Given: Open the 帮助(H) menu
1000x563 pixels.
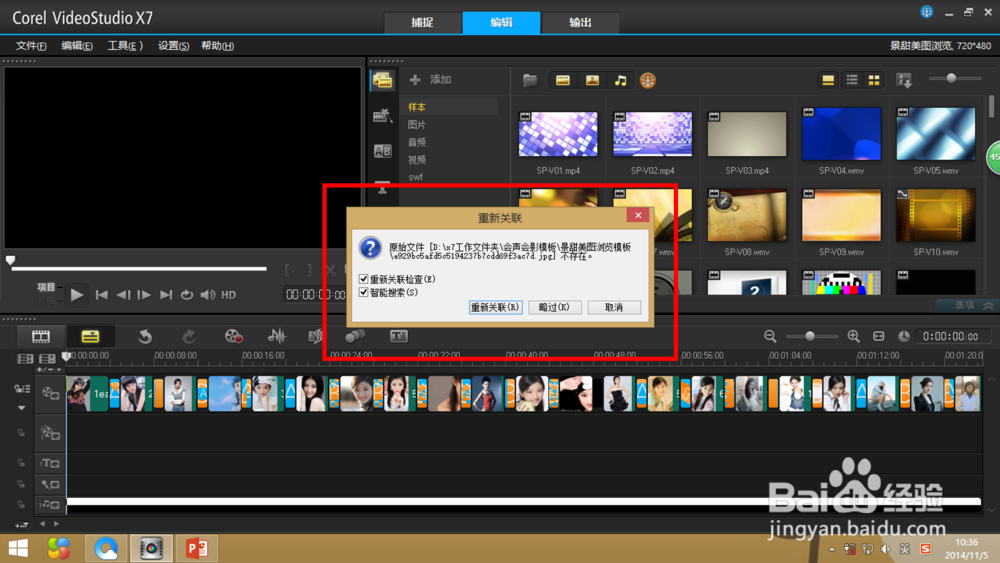Looking at the screenshot, I should click(x=217, y=46).
